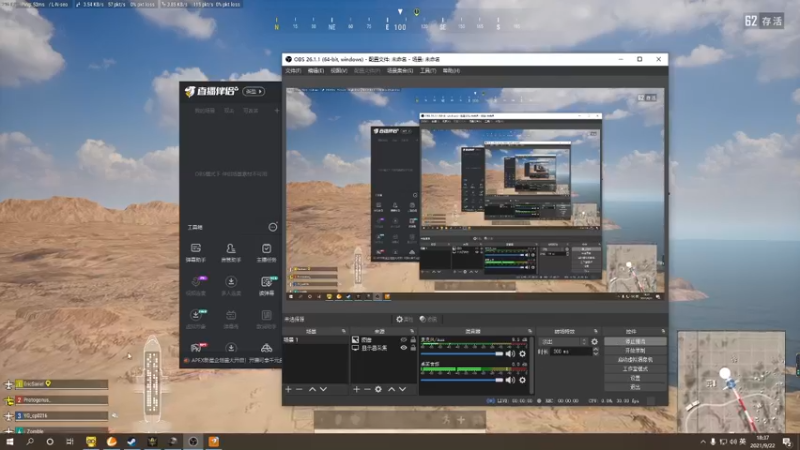This screenshot has height=450, width=800.
Task: Open Steam from the taskbar
Action: point(132,441)
